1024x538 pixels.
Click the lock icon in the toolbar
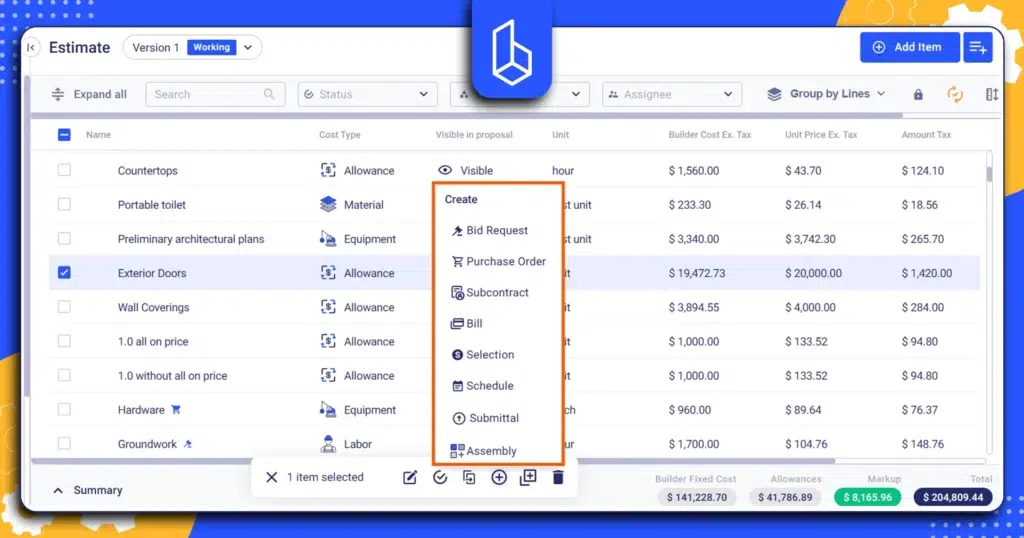918,95
